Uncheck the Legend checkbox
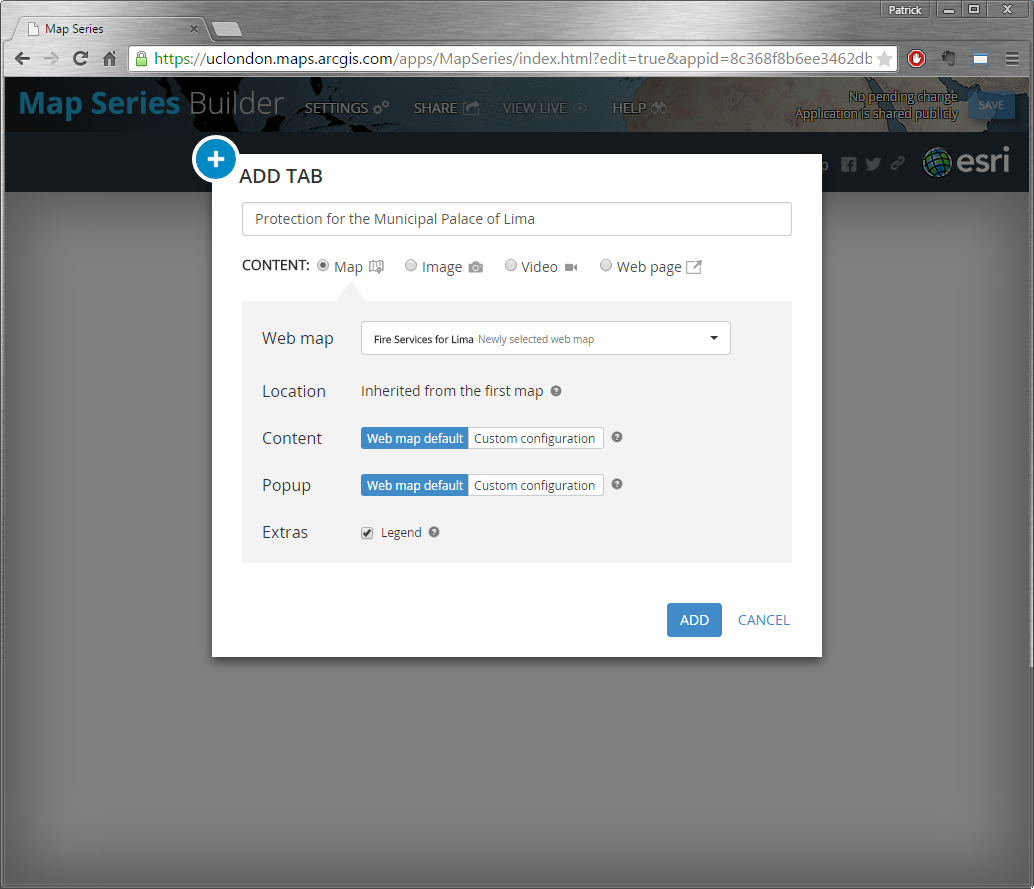Screen dimensions: 1034x889 pyautogui.click(x=367, y=533)
